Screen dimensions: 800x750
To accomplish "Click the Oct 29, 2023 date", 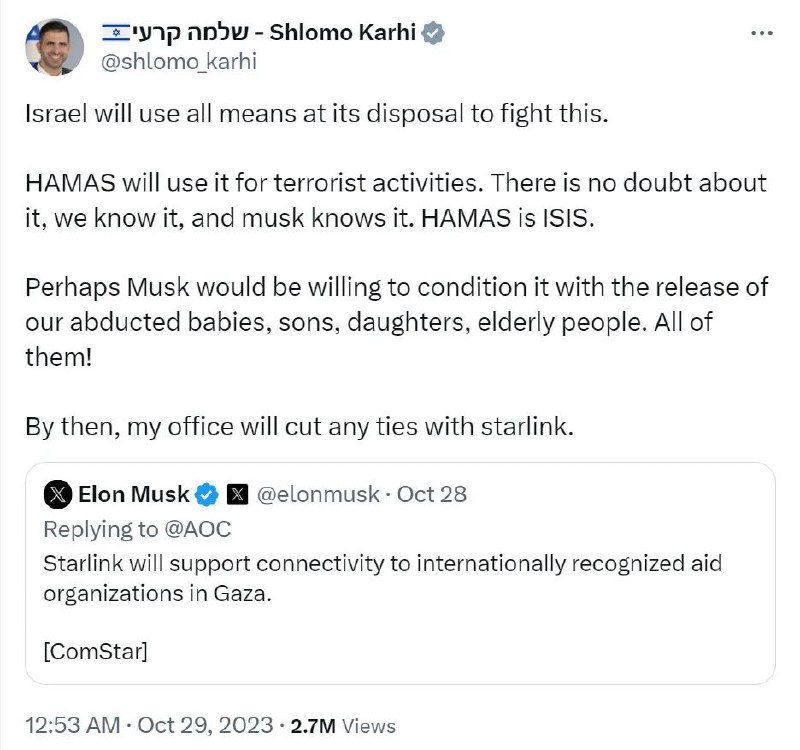I will pyautogui.click(x=207, y=725).
